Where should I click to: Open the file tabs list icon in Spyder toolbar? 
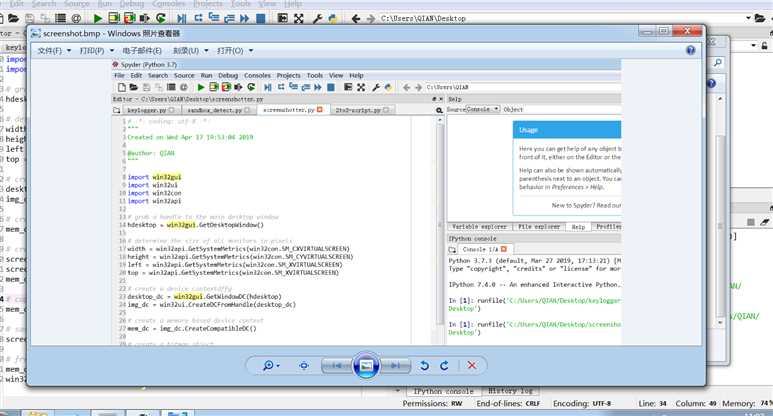(60, 18)
